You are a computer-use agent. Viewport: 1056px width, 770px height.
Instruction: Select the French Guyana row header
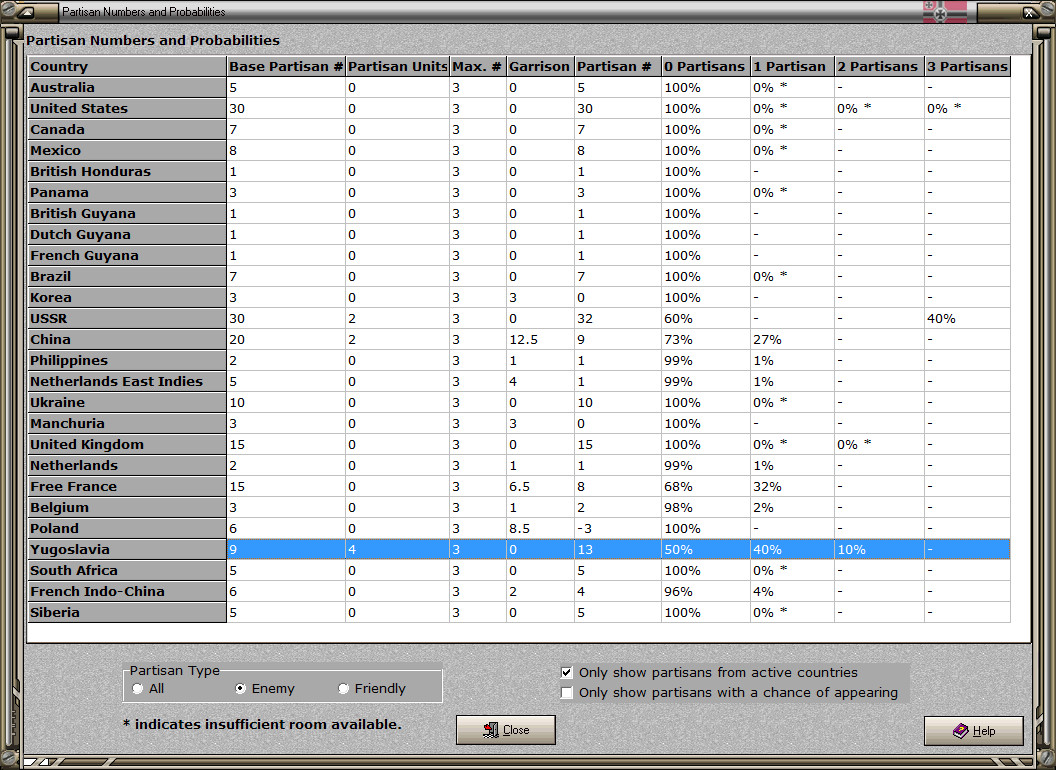[127, 255]
